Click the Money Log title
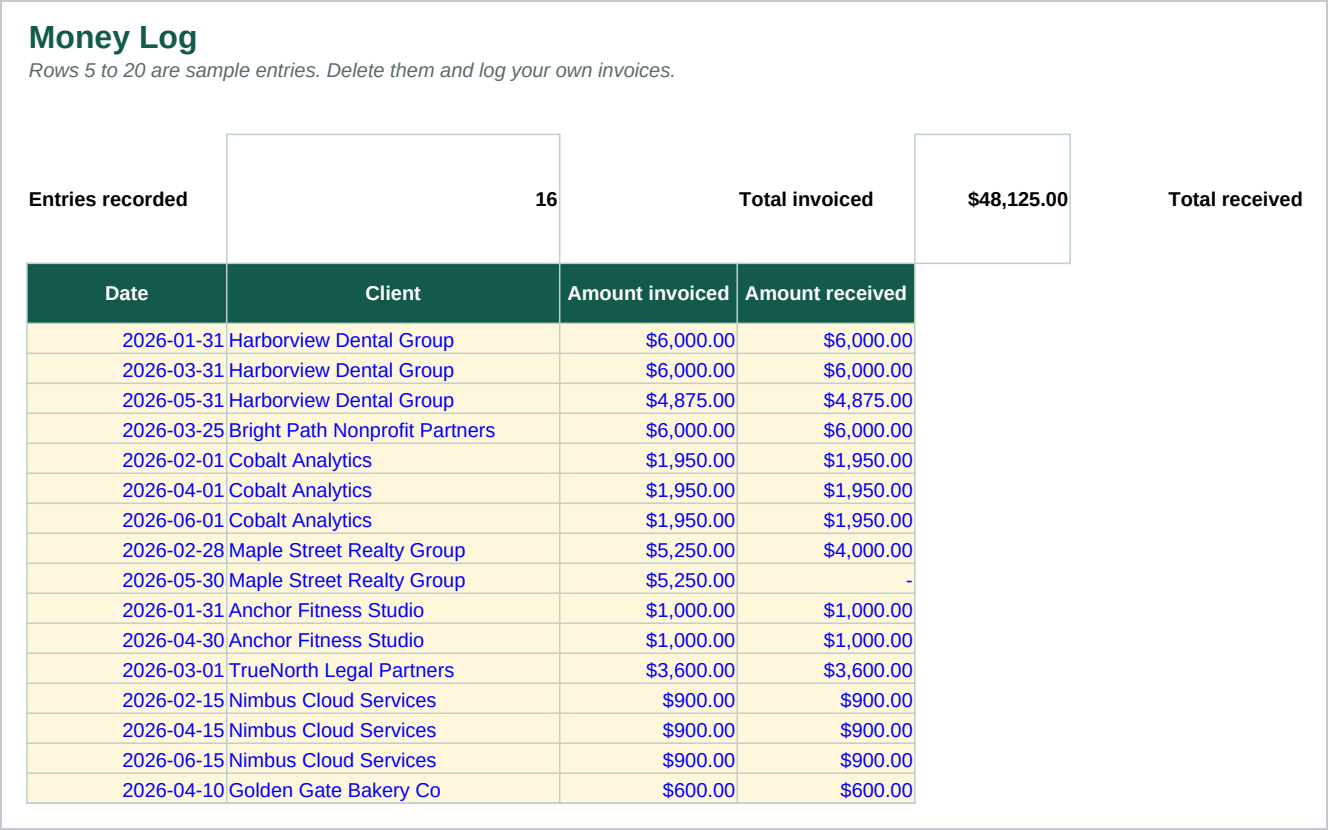 [x=113, y=38]
